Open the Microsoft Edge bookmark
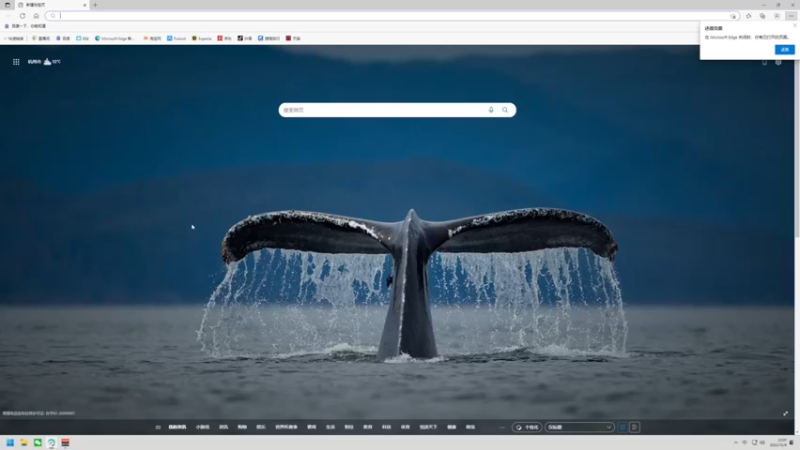This screenshot has height=450, width=800. click(115, 38)
